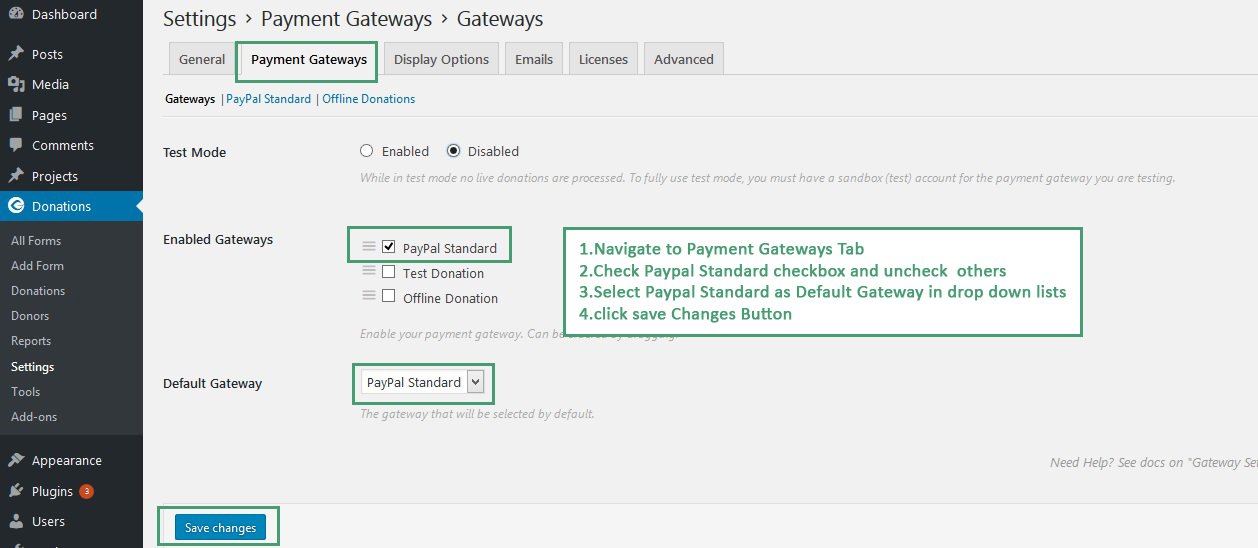Click the Comments bubble icon
The image size is (1258, 548).
click(16, 146)
